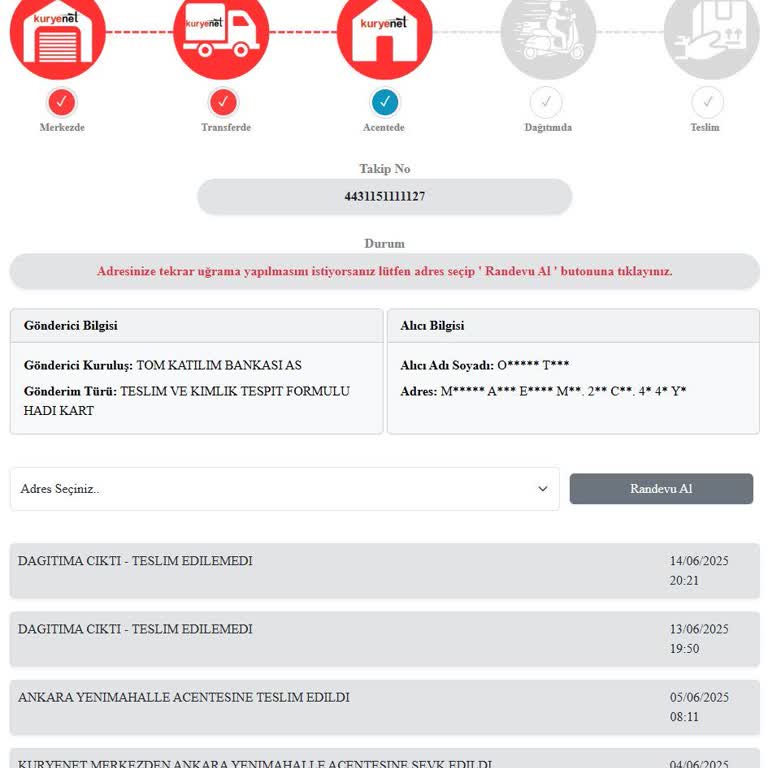Click the Gönderici Bilgisi panel header
The height and width of the screenshot is (768, 768).
tap(197, 326)
